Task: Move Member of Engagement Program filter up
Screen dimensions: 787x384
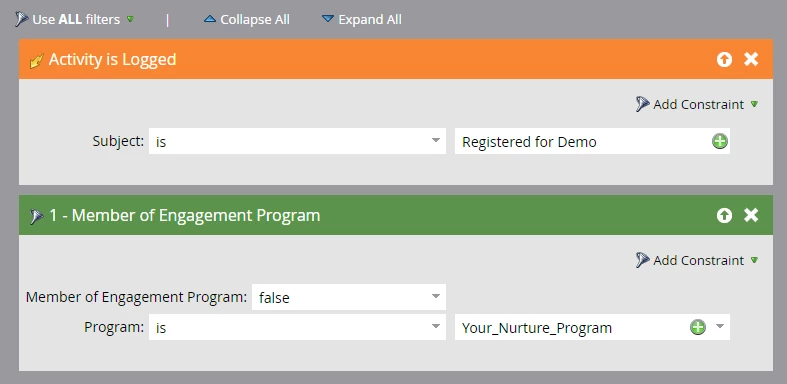Action: [x=724, y=216]
